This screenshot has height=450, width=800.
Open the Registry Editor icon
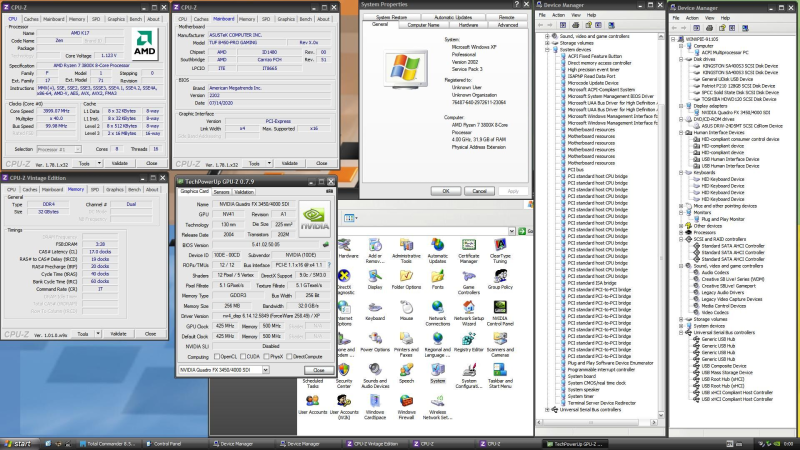click(467, 340)
